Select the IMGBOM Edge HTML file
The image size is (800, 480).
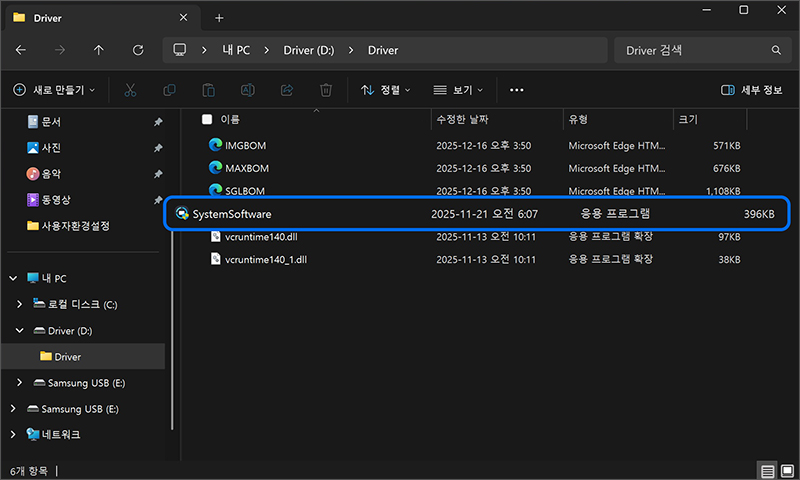[x=245, y=145]
